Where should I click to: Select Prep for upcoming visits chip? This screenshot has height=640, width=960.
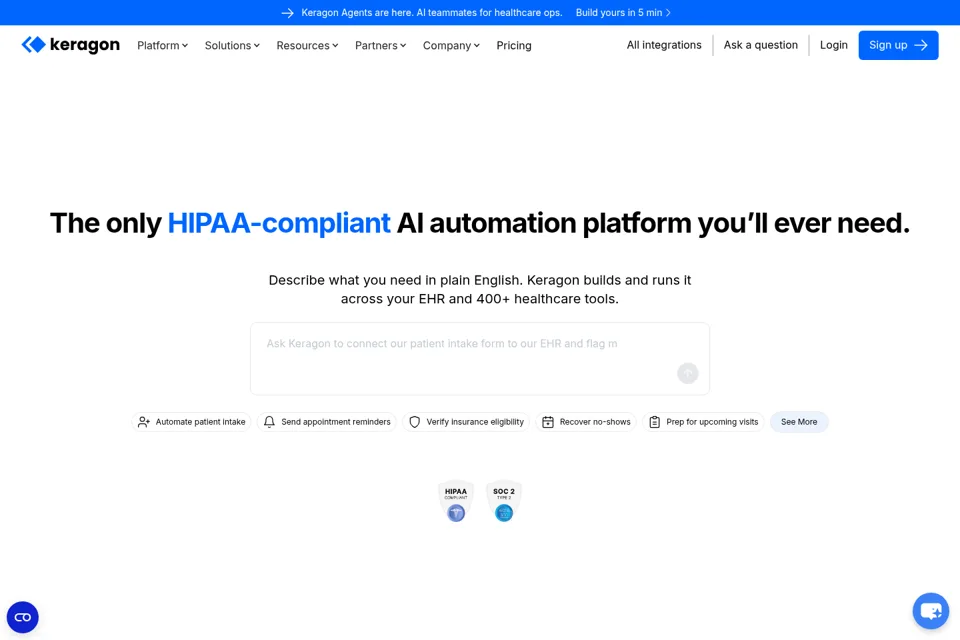[703, 422]
